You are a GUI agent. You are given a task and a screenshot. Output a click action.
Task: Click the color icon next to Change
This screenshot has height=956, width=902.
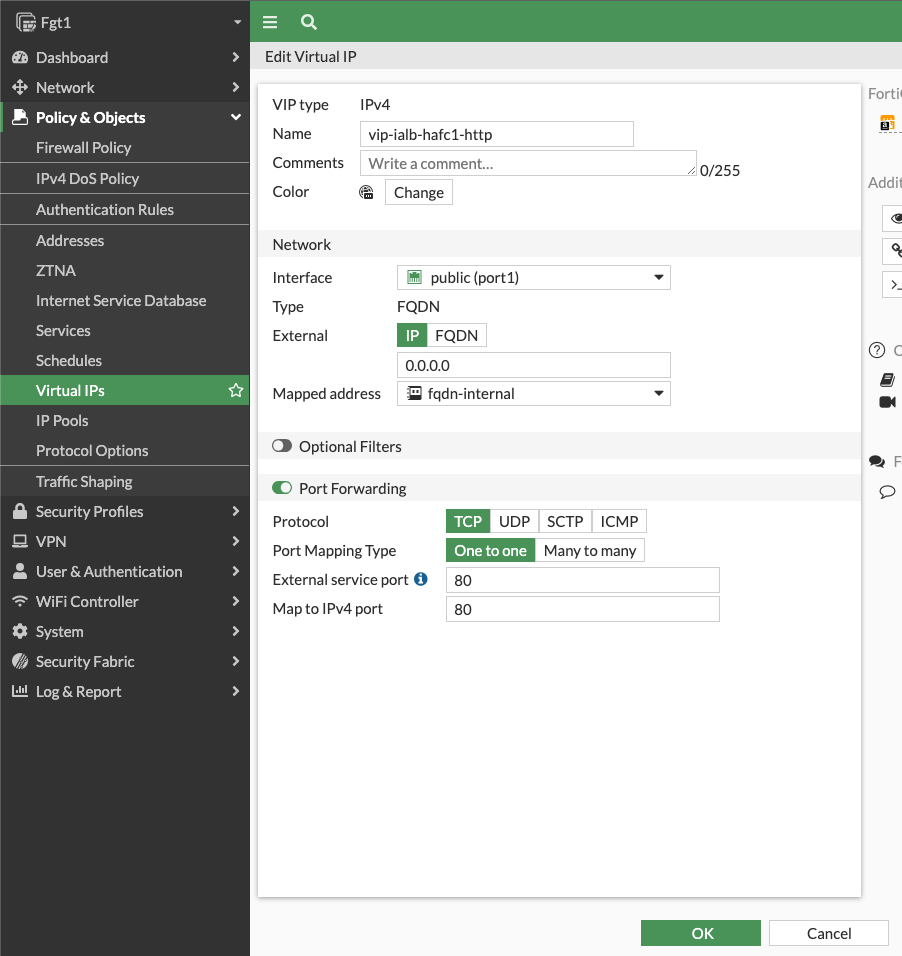tap(366, 192)
